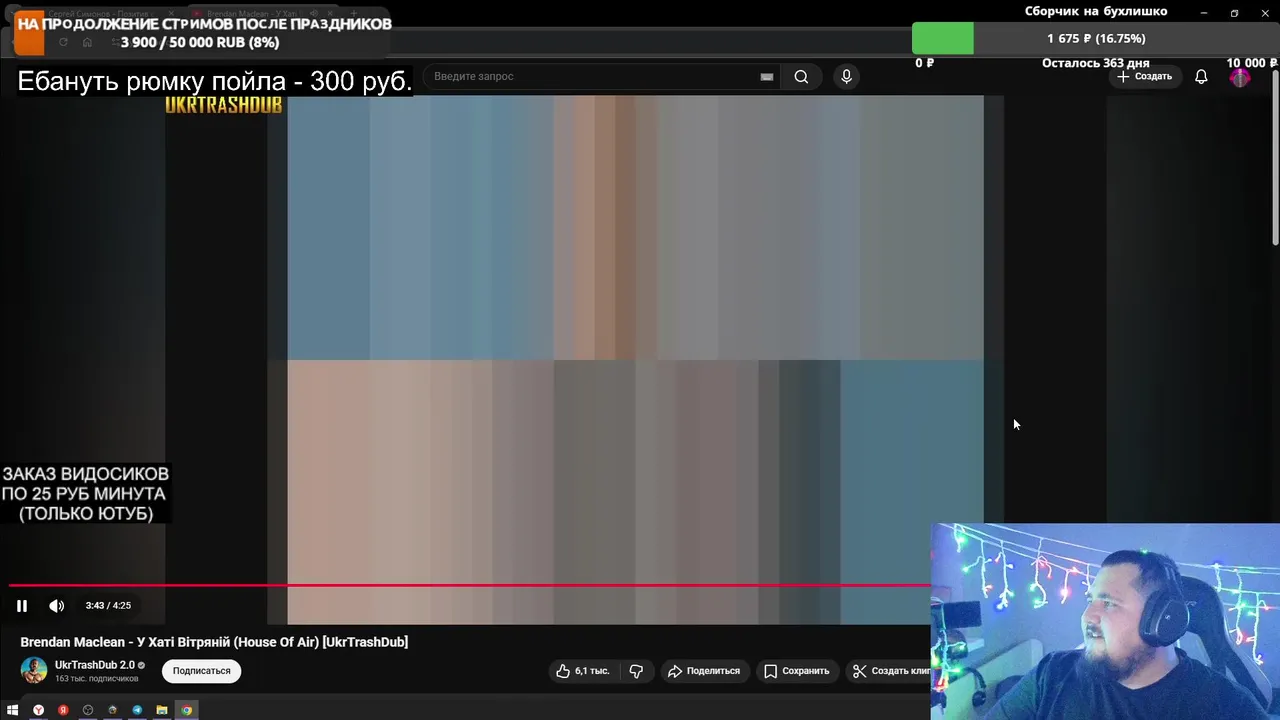
Task: Open the Windows Start menu
Action: tap(13, 710)
